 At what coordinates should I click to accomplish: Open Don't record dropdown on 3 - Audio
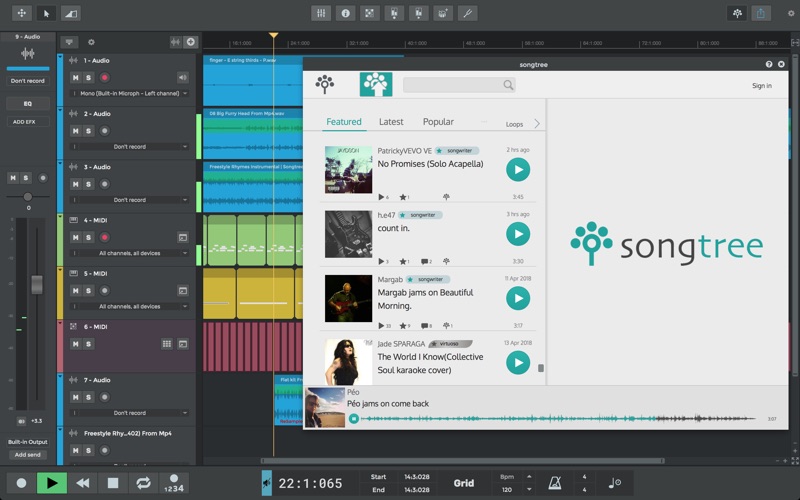pos(130,200)
